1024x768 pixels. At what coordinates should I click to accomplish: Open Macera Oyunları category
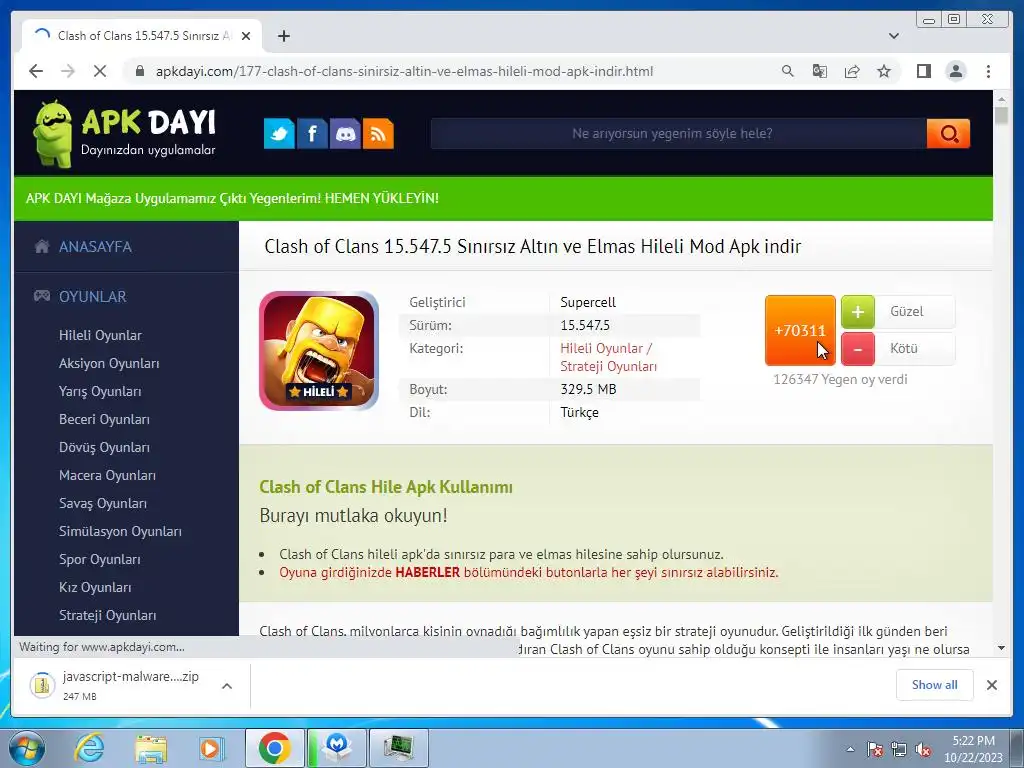[x=107, y=475]
